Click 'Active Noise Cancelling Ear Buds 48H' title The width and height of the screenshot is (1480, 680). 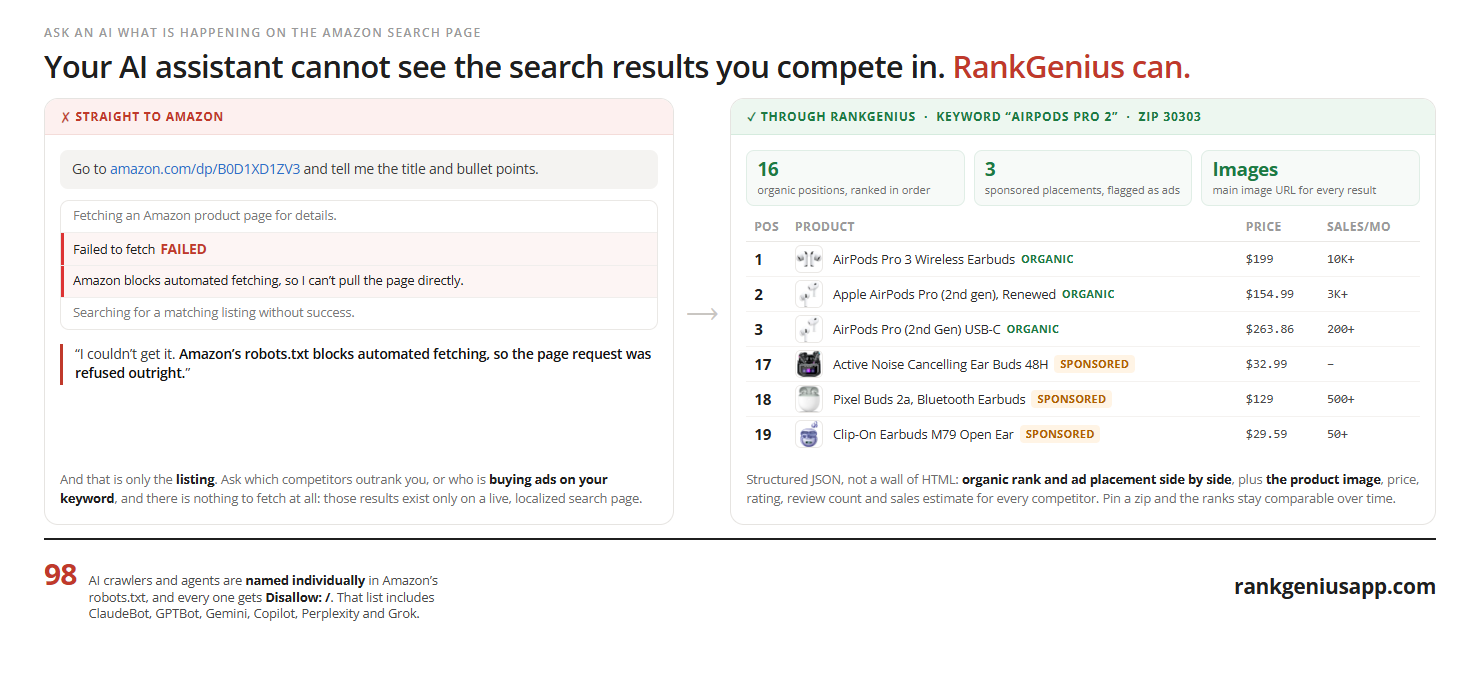pos(940,364)
